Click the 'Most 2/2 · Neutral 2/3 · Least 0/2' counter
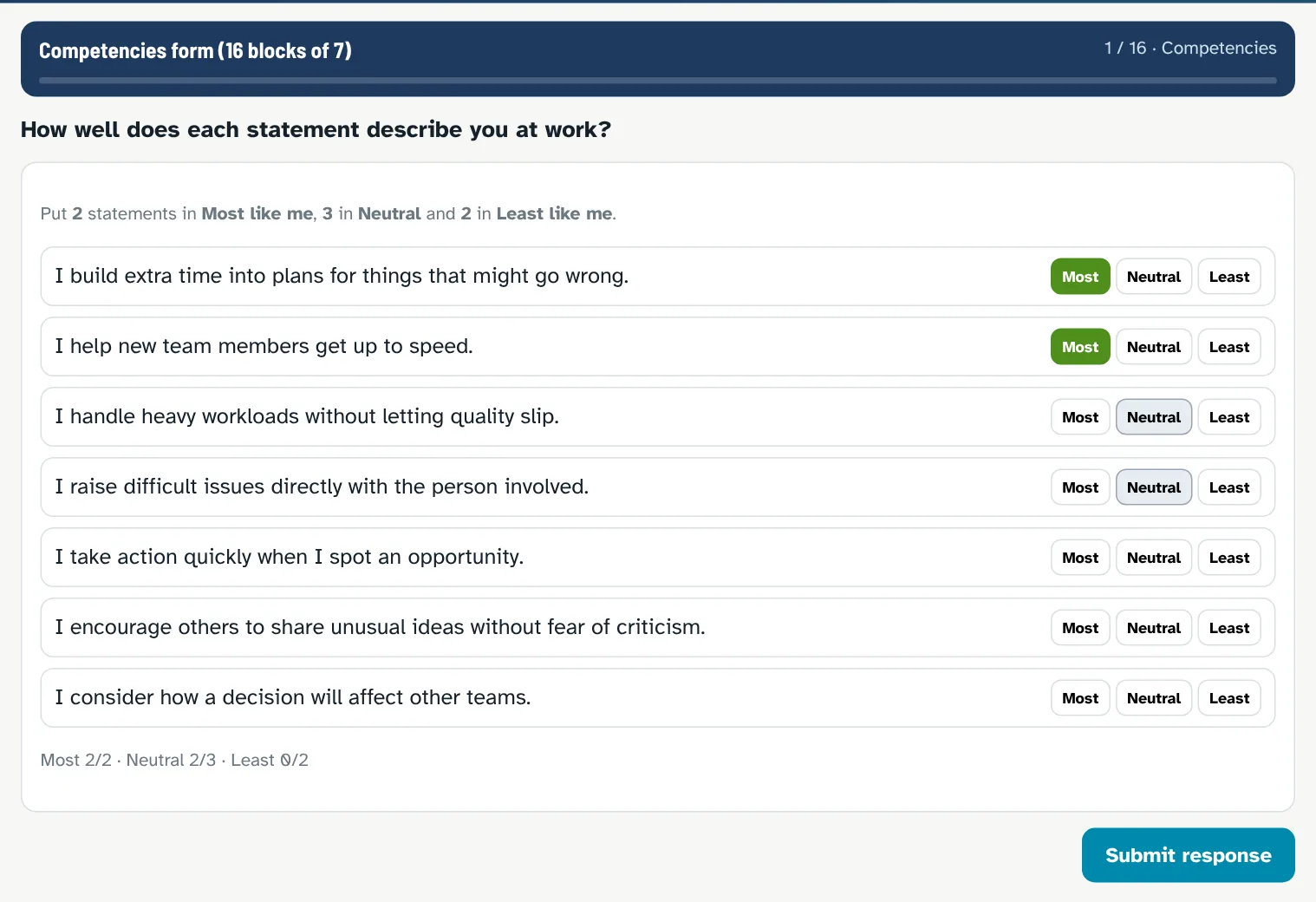Screen dimensions: 1316x902 pyautogui.click(x=174, y=760)
